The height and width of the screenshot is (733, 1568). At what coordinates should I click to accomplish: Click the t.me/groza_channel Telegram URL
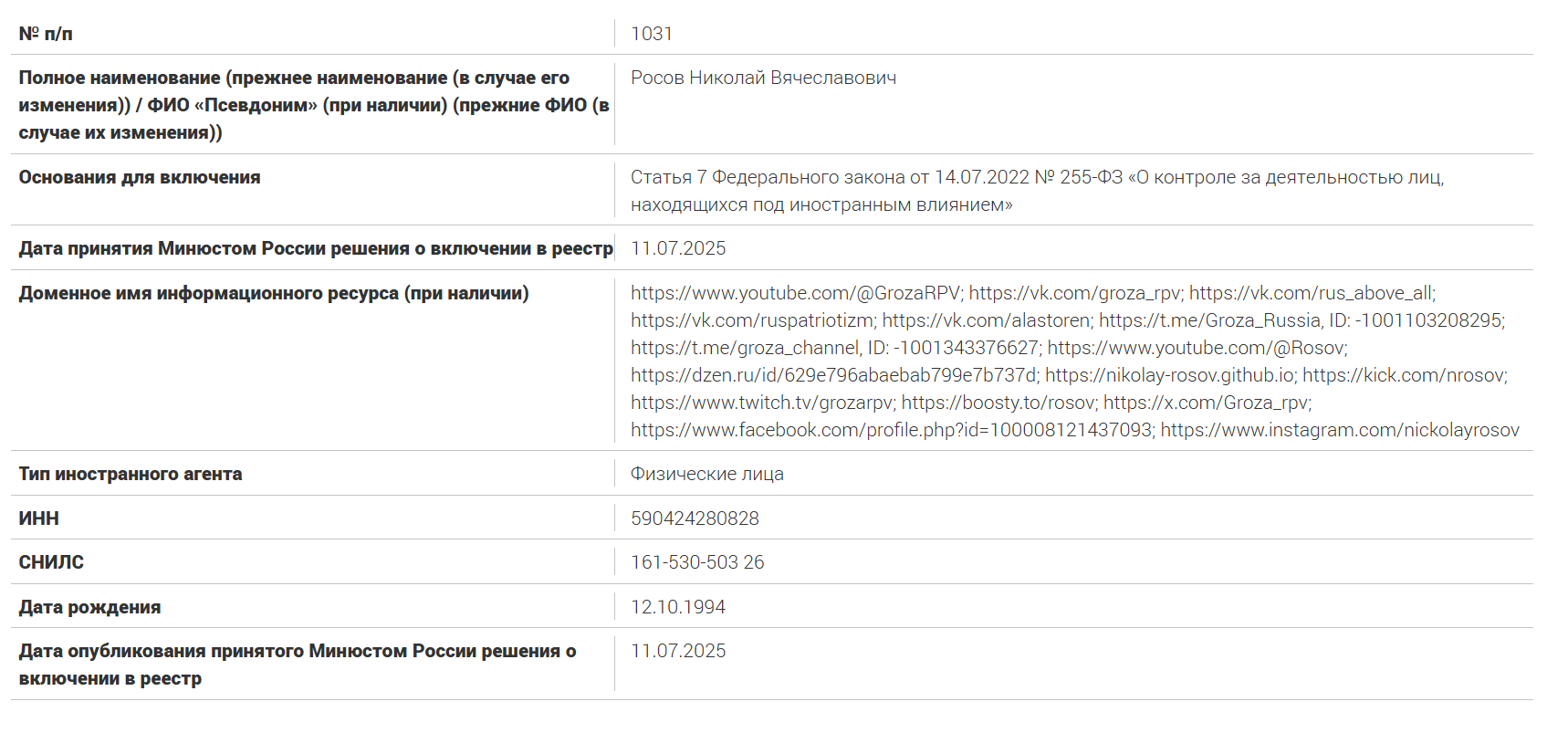(745, 348)
